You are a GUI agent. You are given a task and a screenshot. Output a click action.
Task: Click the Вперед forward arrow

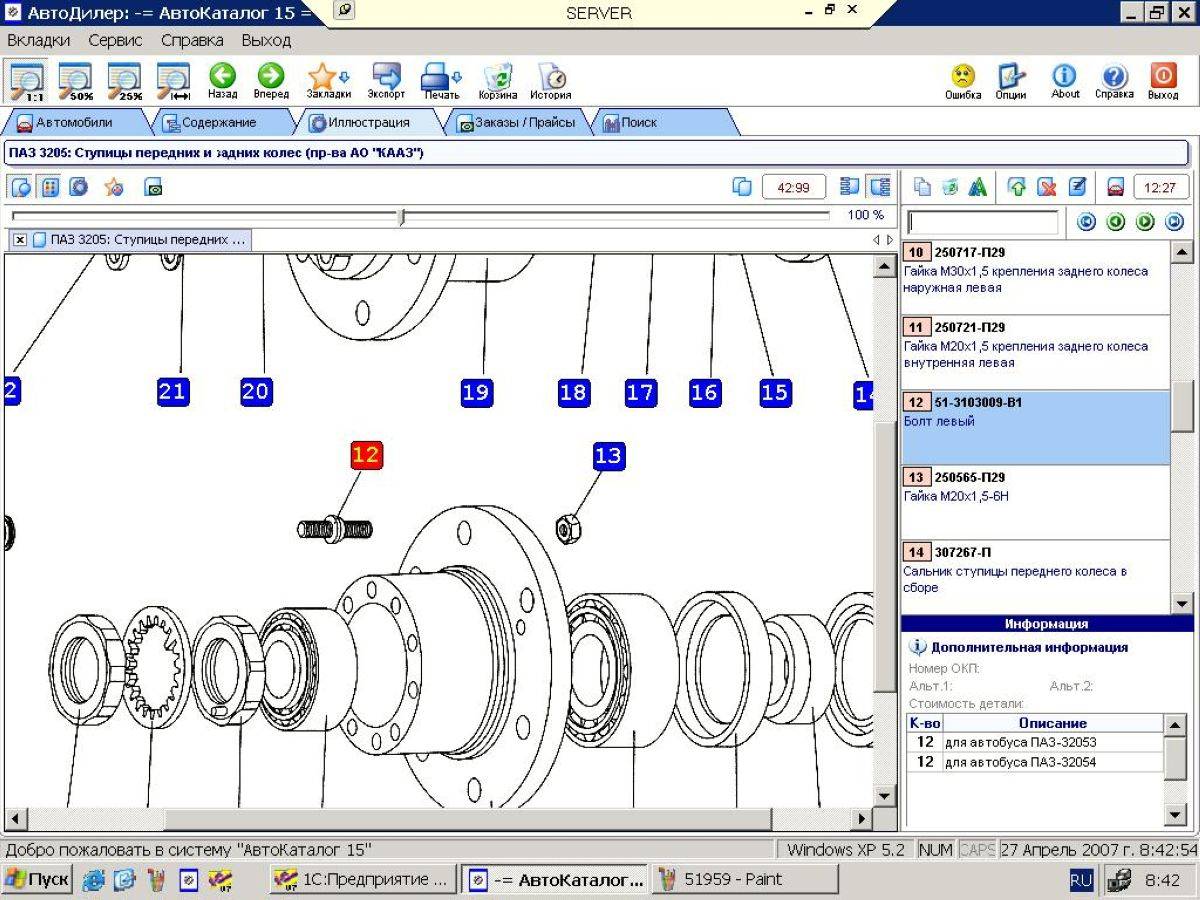tap(270, 81)
